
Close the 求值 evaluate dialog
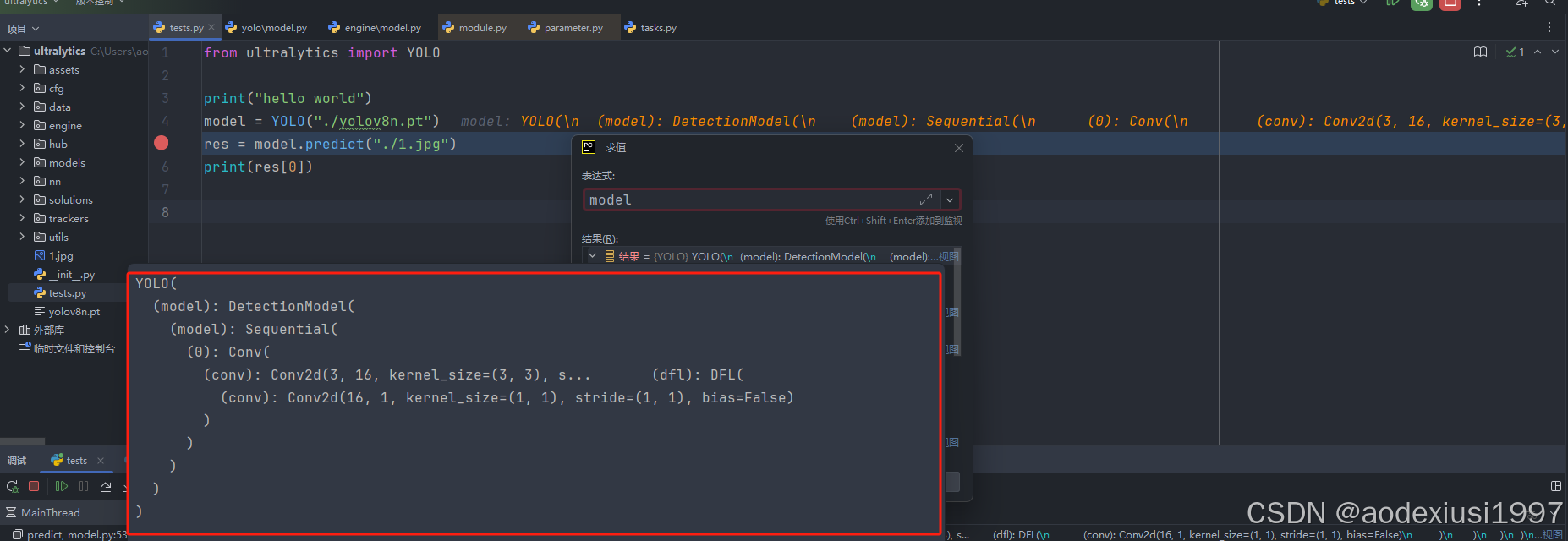pos(959,148)
